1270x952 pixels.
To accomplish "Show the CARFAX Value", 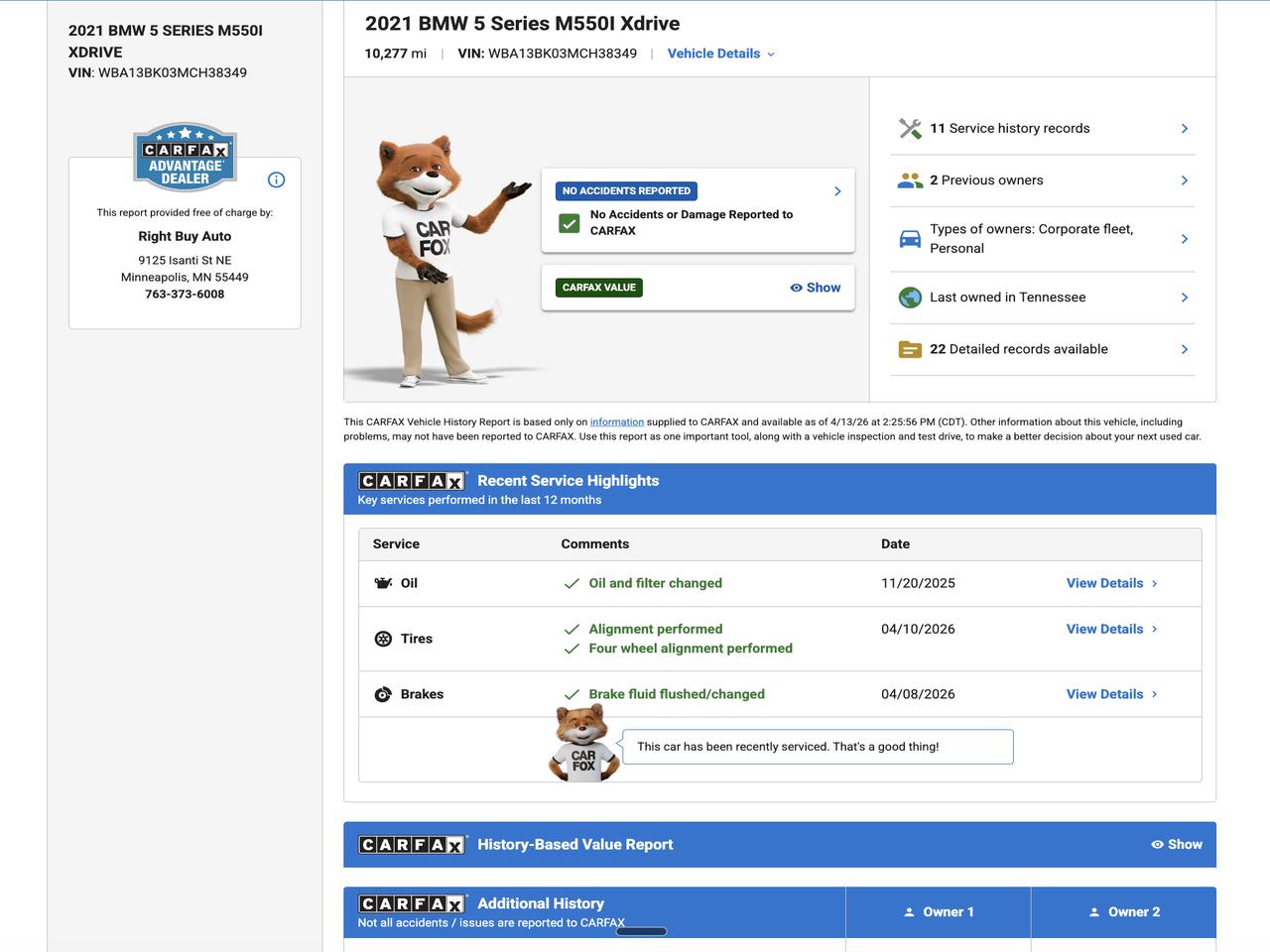I will point(815,288).
